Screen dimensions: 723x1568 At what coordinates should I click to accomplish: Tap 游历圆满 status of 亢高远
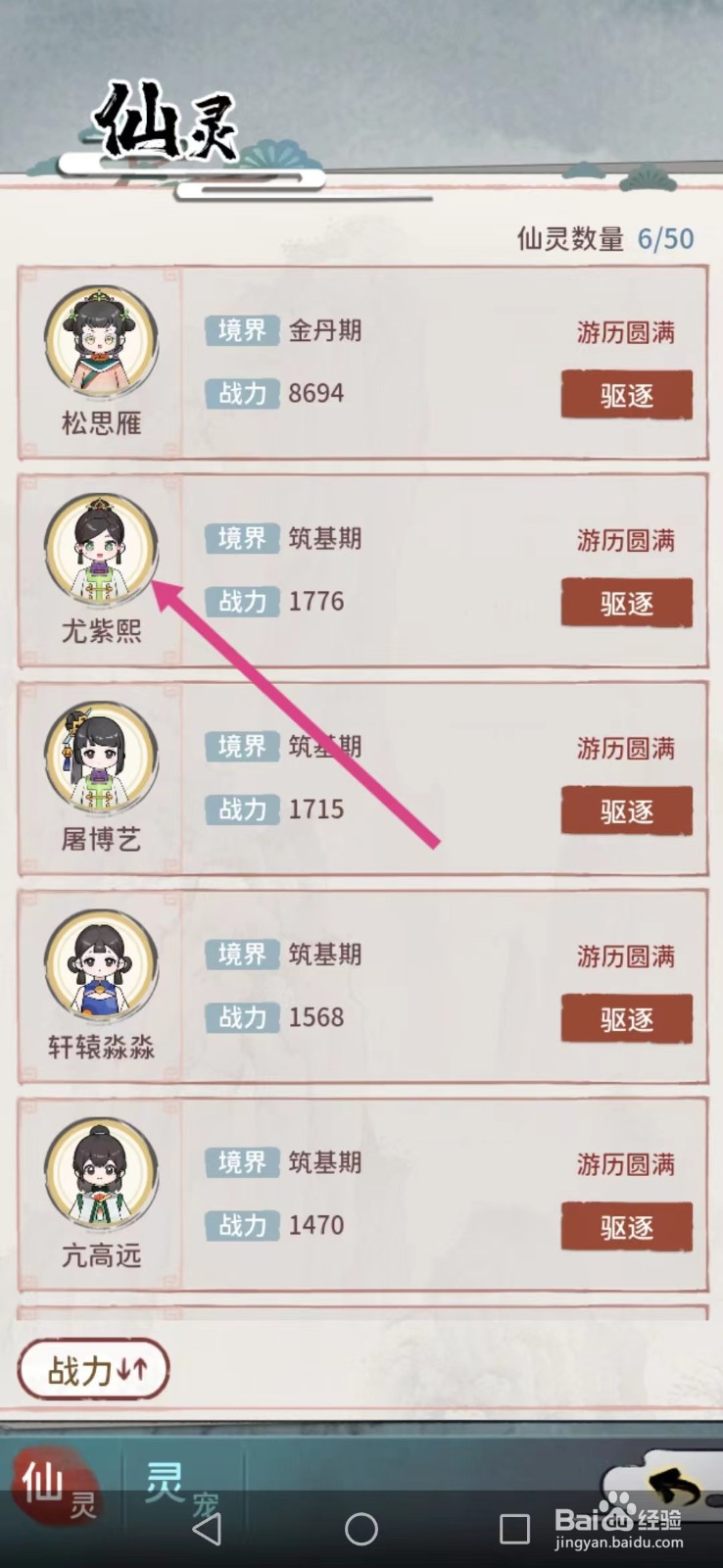pyautogui.click(x=626, y=1164)
